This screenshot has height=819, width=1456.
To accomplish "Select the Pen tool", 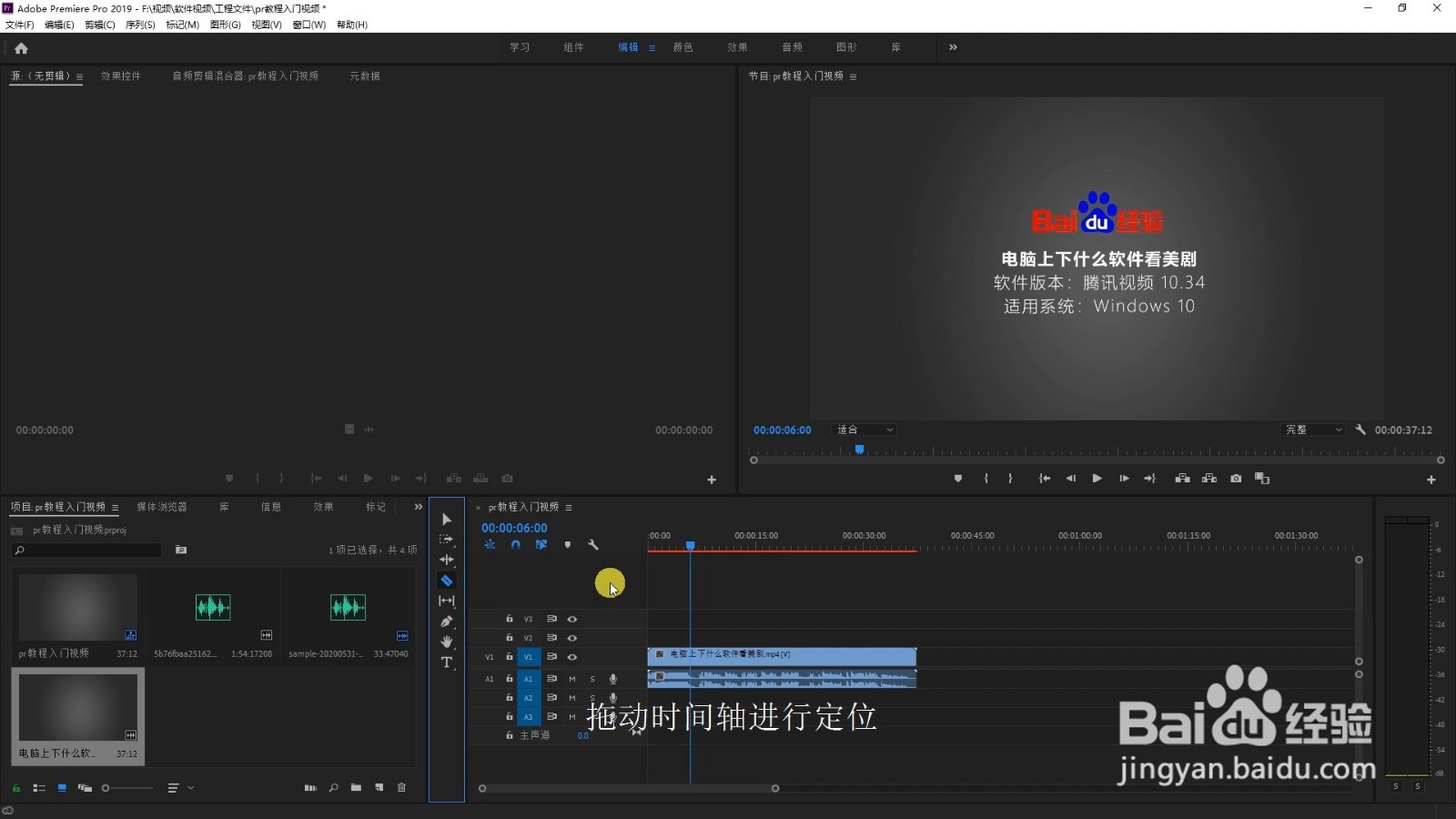I will coord(446,622).
